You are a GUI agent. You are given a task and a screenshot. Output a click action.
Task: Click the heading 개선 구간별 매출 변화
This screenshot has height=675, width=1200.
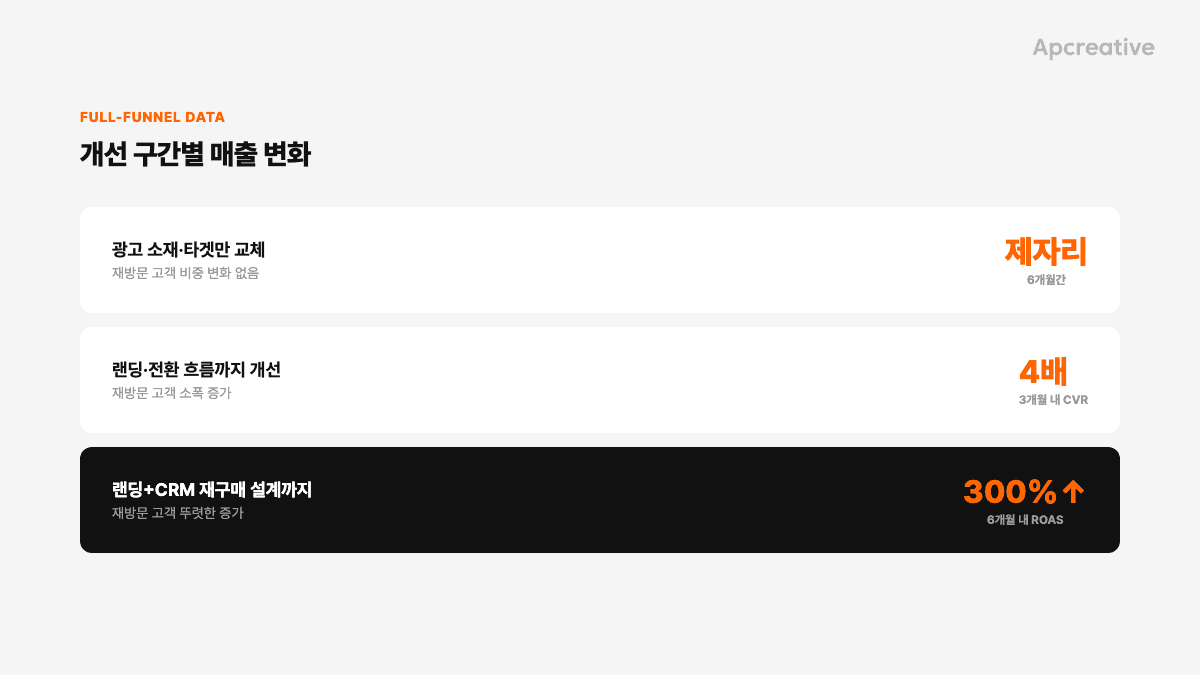[195, 154]
